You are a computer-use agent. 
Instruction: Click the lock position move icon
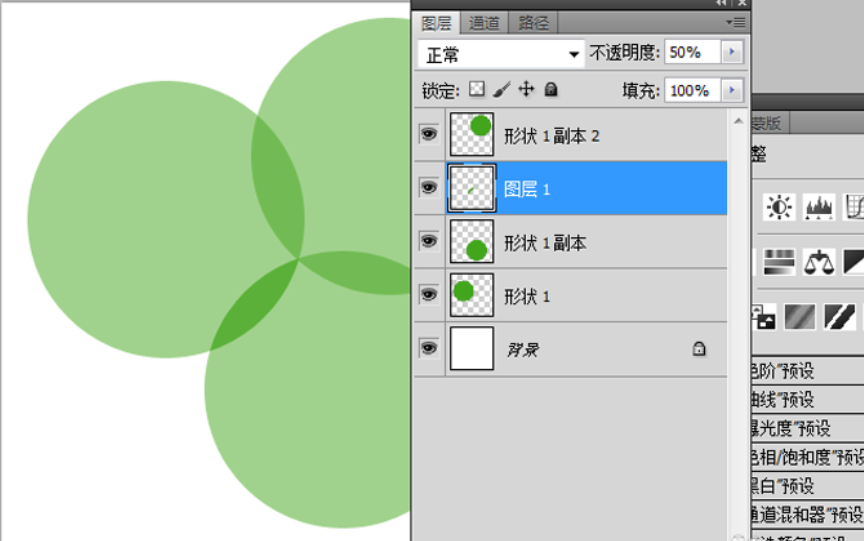point(526,89)
